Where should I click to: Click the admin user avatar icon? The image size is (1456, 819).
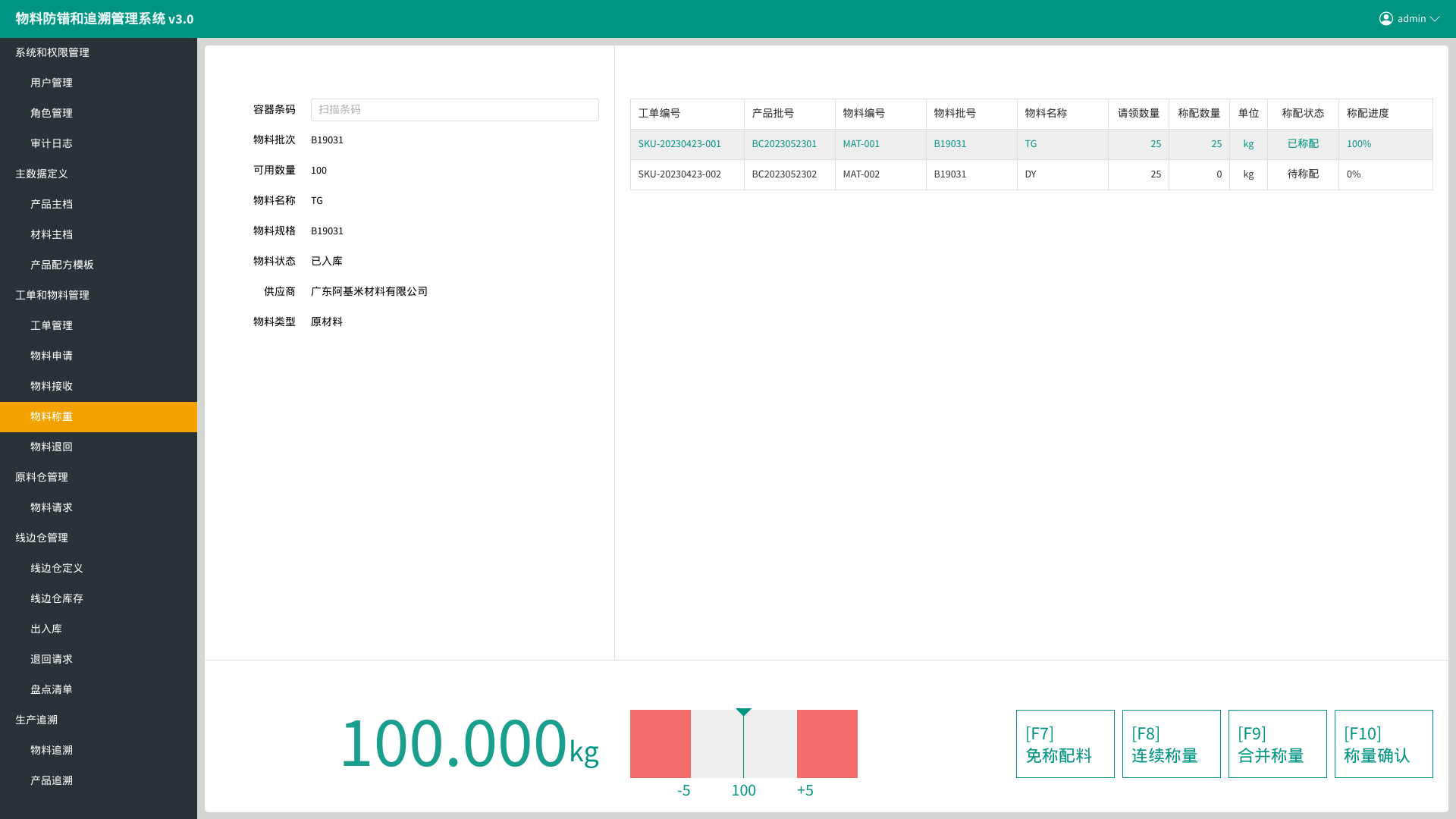pos(1386,19)
